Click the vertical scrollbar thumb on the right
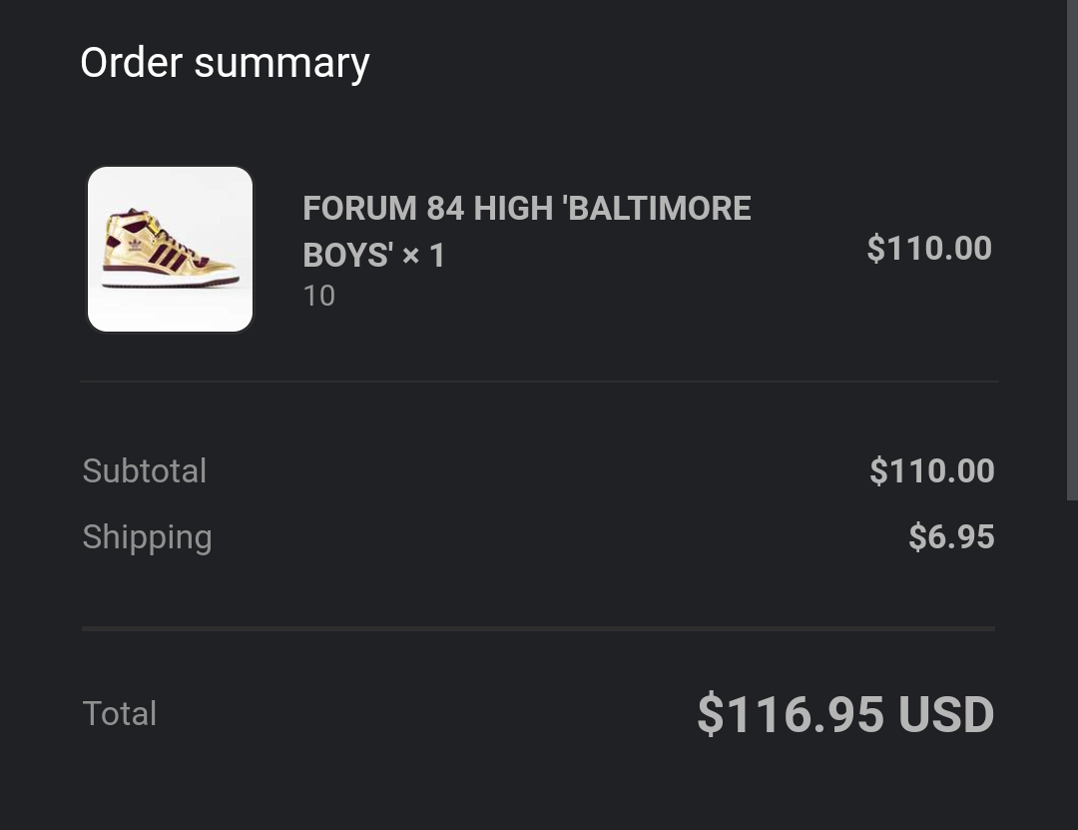 point(1072,250)
